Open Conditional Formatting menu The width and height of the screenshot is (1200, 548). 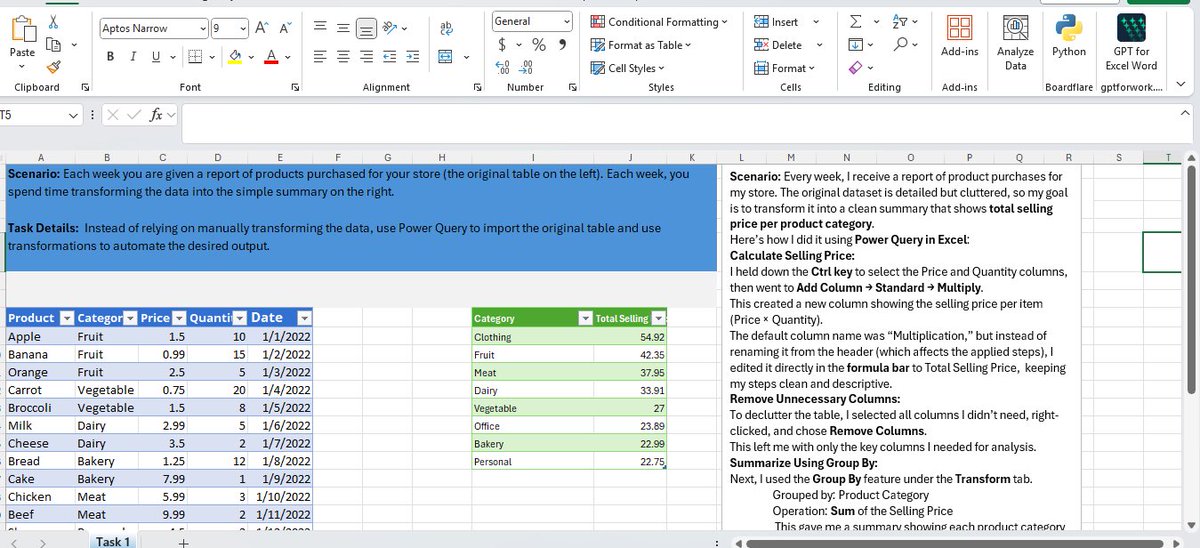click(660, 22)
